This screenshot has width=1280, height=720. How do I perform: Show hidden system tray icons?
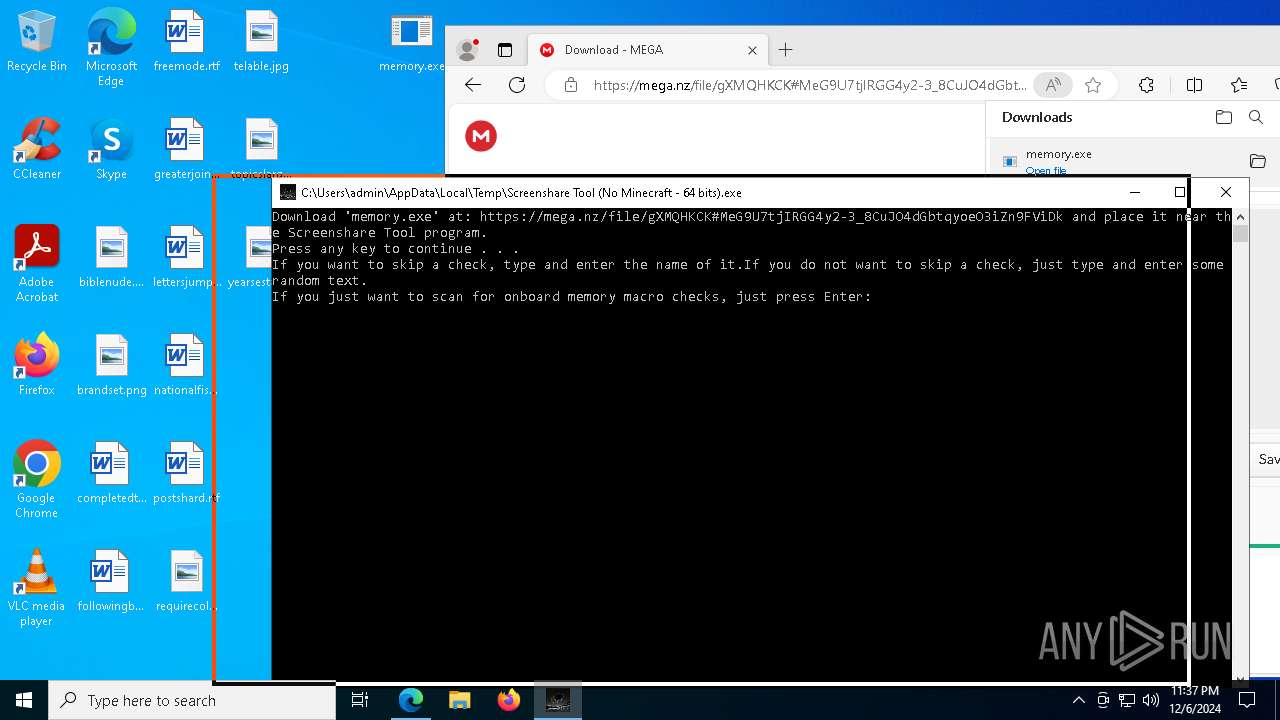1078,700
